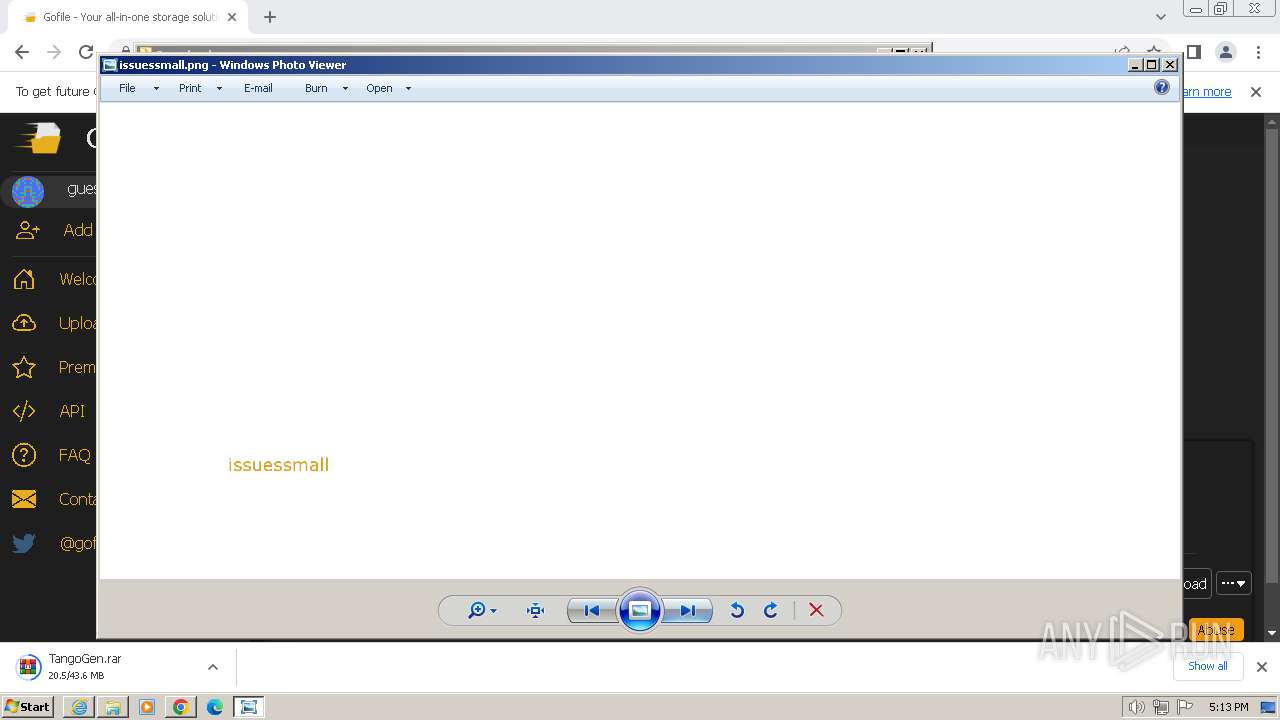Viewport: 1280px width, 720px height.
Task: Open the Chrome three-dot menu
Action: pyautogui.click(x=1260, y=52)
